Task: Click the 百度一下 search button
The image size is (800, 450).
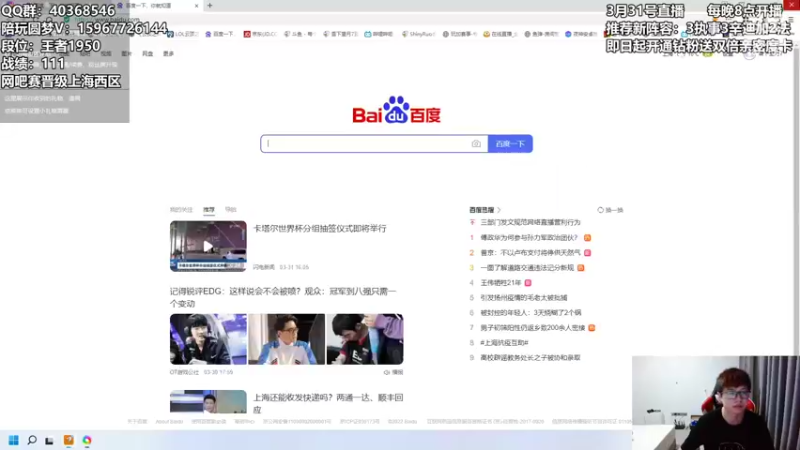Action: 510,144
